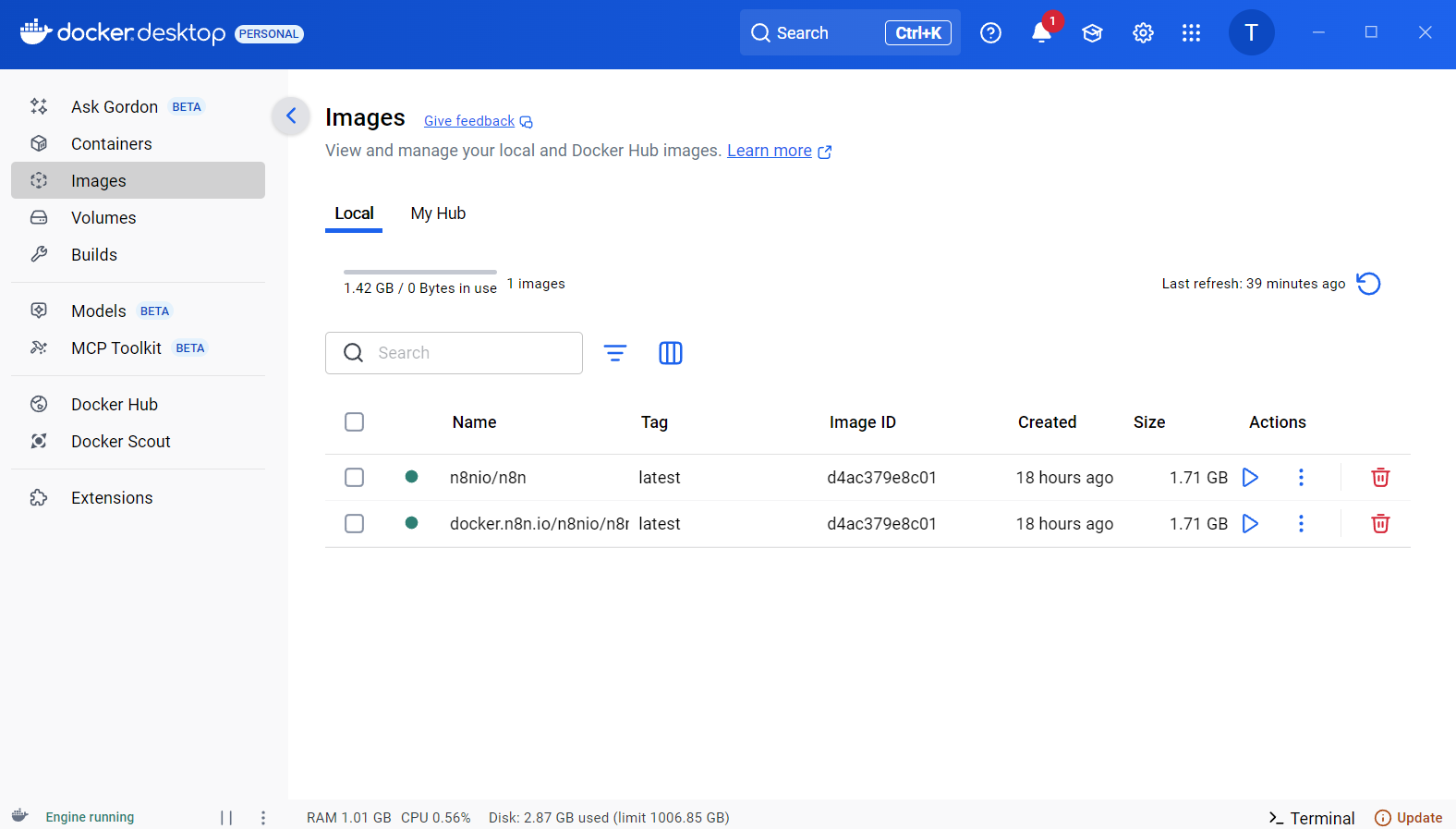Click the images Search input field
The image size is (1456, 829).
click(x=454, y=353)
